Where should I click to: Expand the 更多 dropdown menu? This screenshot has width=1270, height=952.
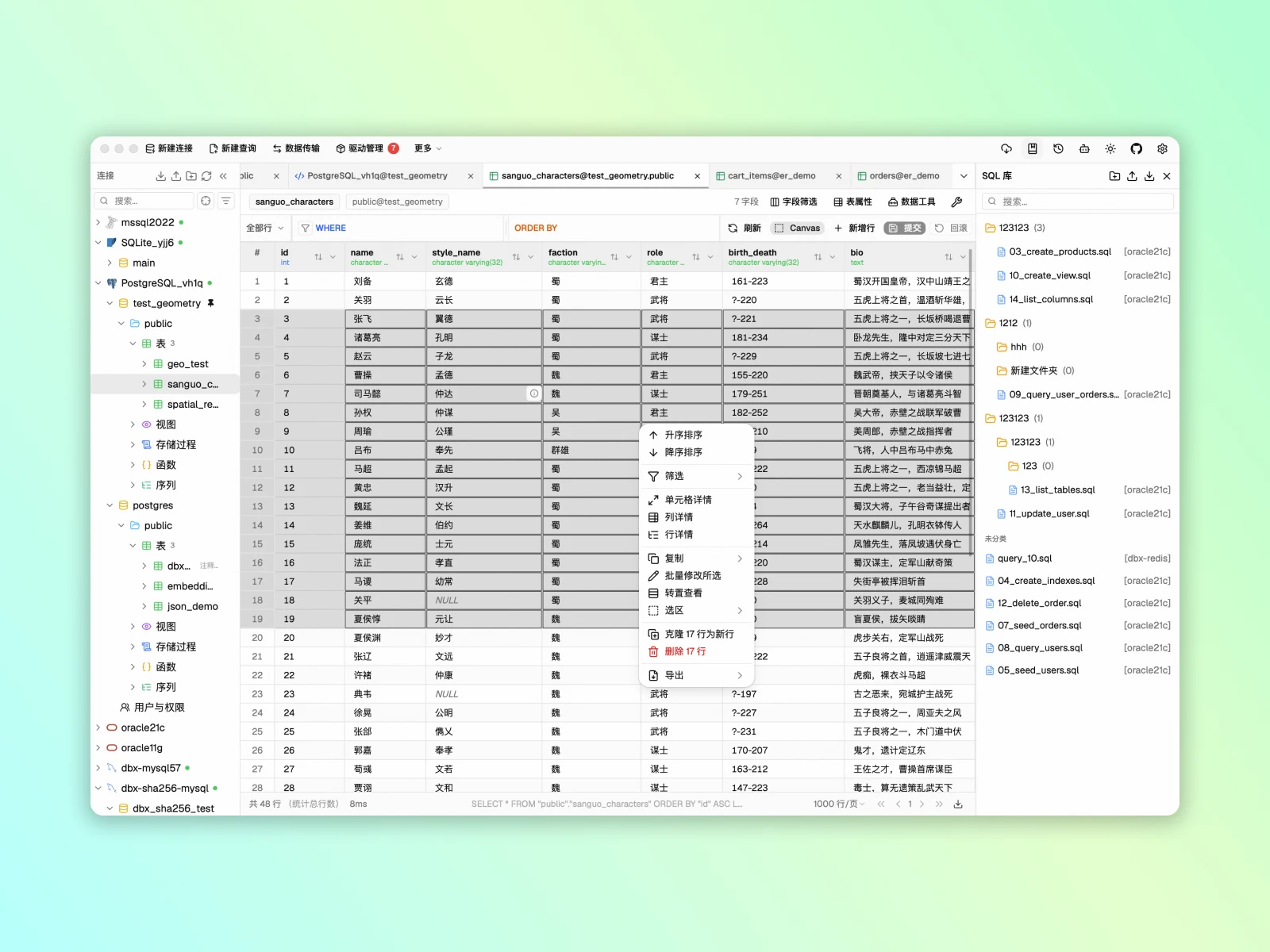[x=428, y=148]
